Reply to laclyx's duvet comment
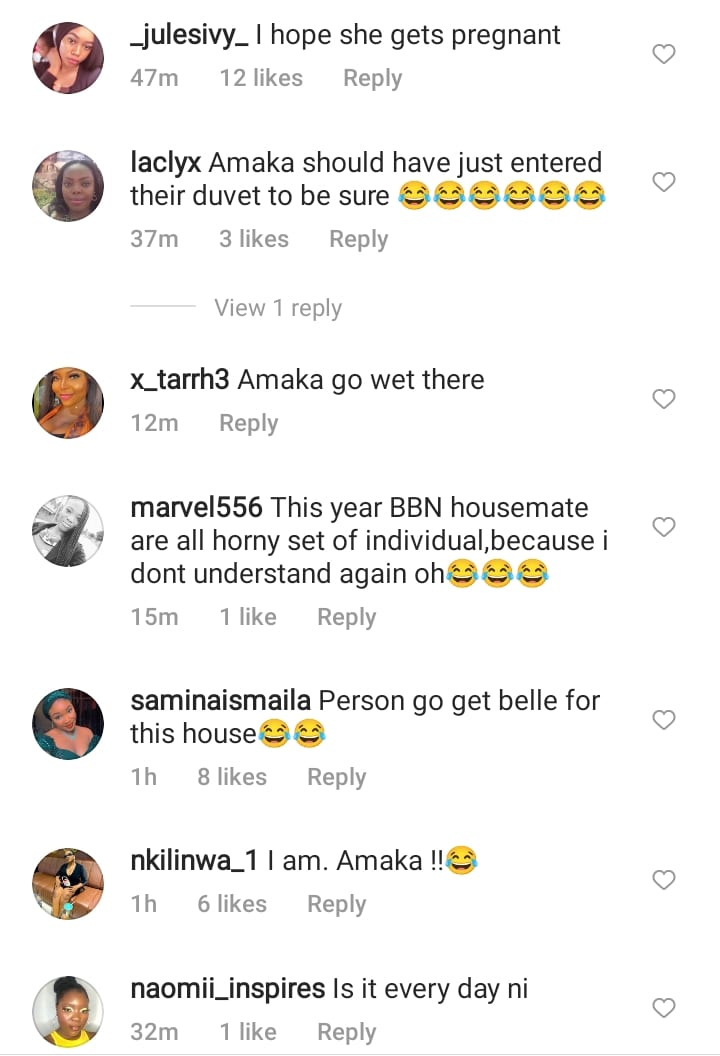The width and height of the screenshot is (720, 1056). pyautogui.click(x=358, y=239)
